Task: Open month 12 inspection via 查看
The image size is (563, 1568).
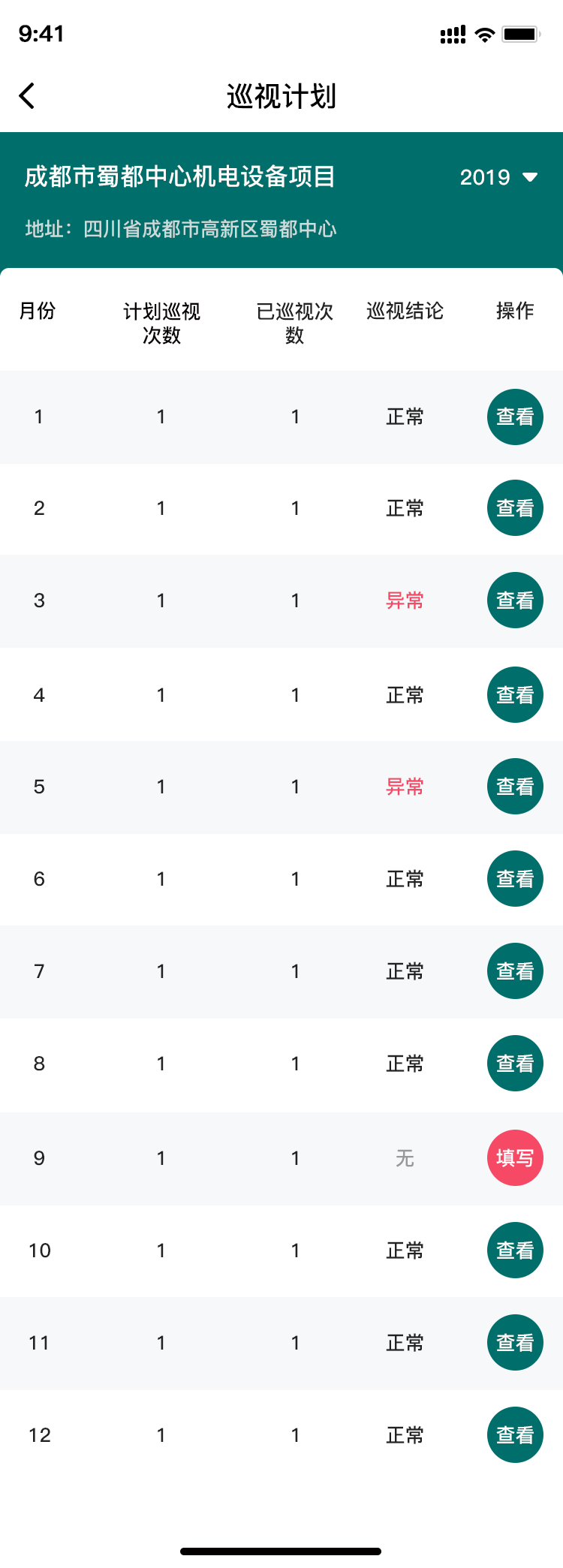Action: 515,1435
